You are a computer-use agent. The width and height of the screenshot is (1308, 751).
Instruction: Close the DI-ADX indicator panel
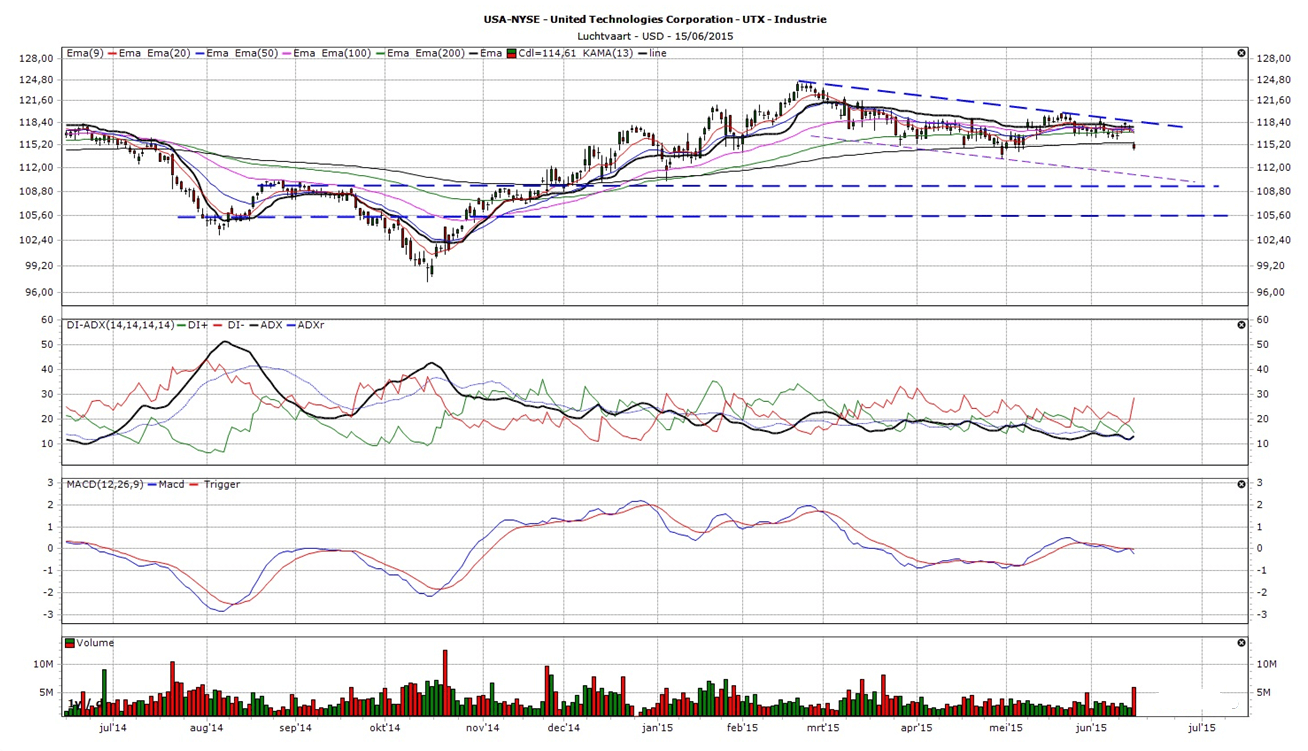(x=1241, y=325)
